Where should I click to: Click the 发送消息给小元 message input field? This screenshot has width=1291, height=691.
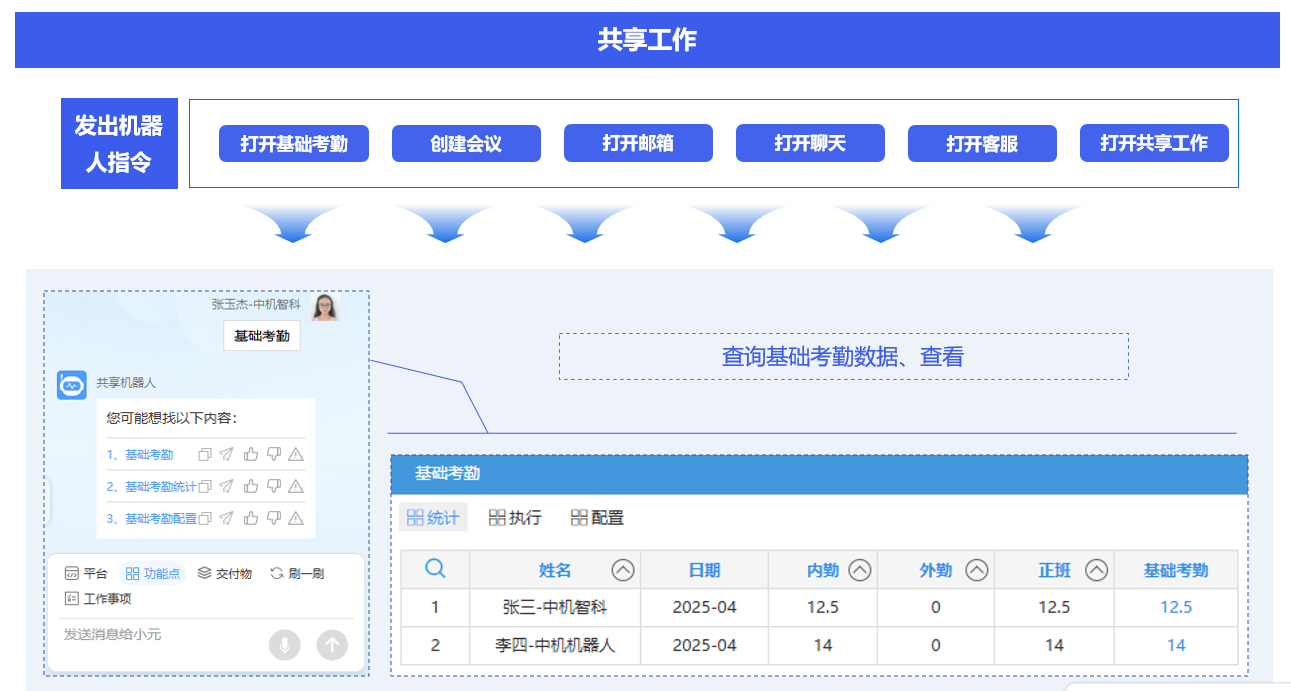(160, 635)
